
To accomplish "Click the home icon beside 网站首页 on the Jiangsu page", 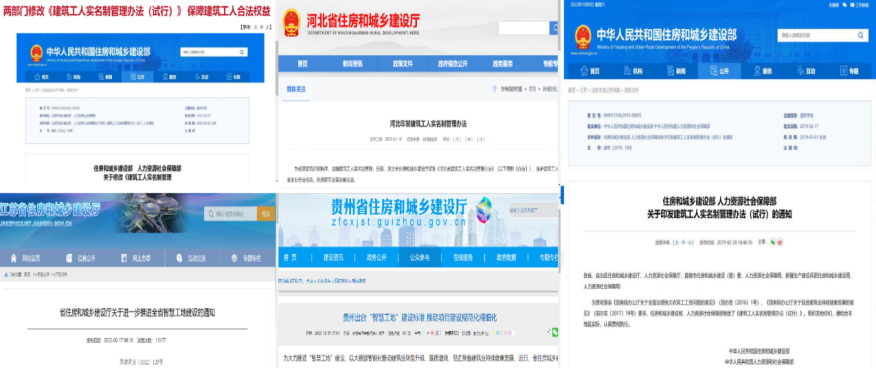I will (15, 258).
